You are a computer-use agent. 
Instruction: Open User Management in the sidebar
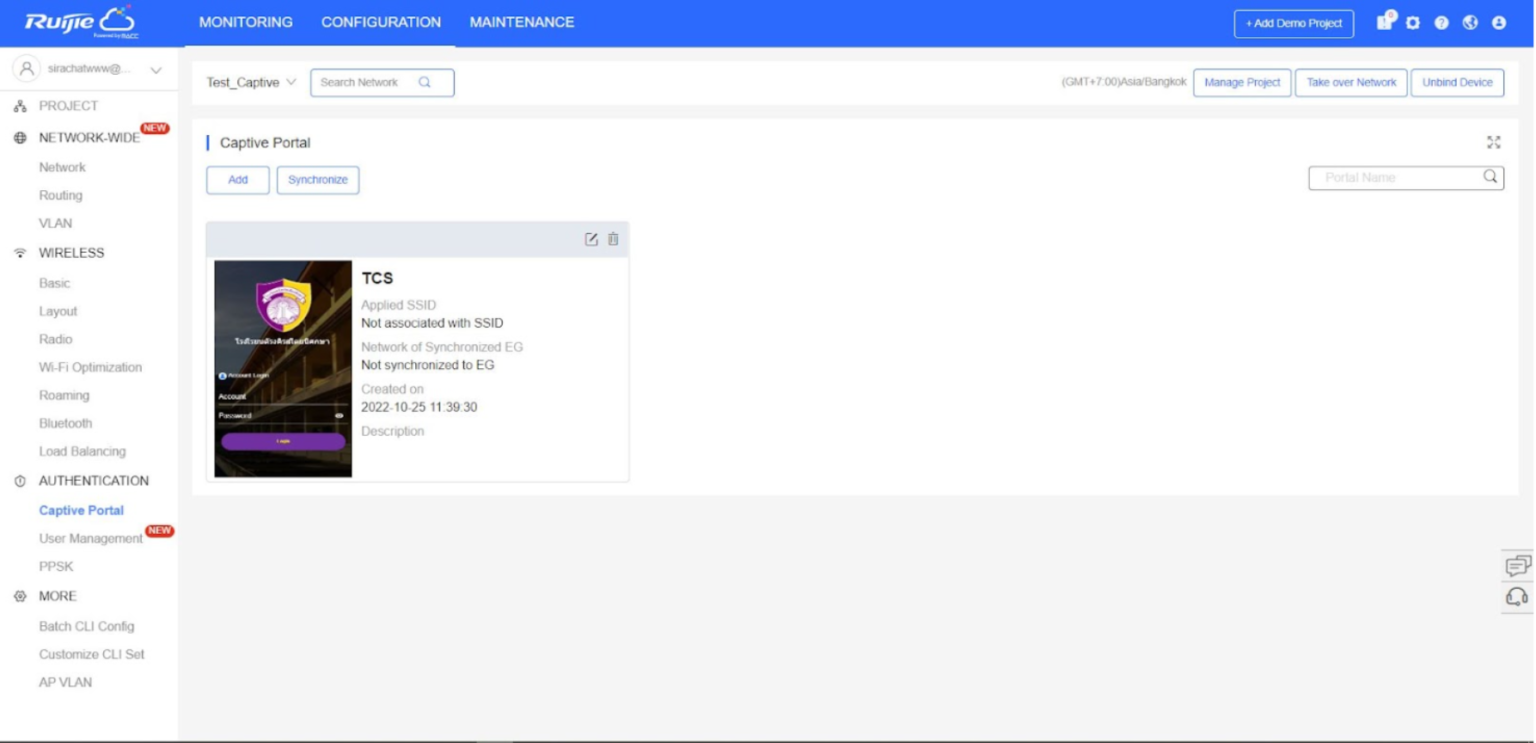tap(88, 538)
